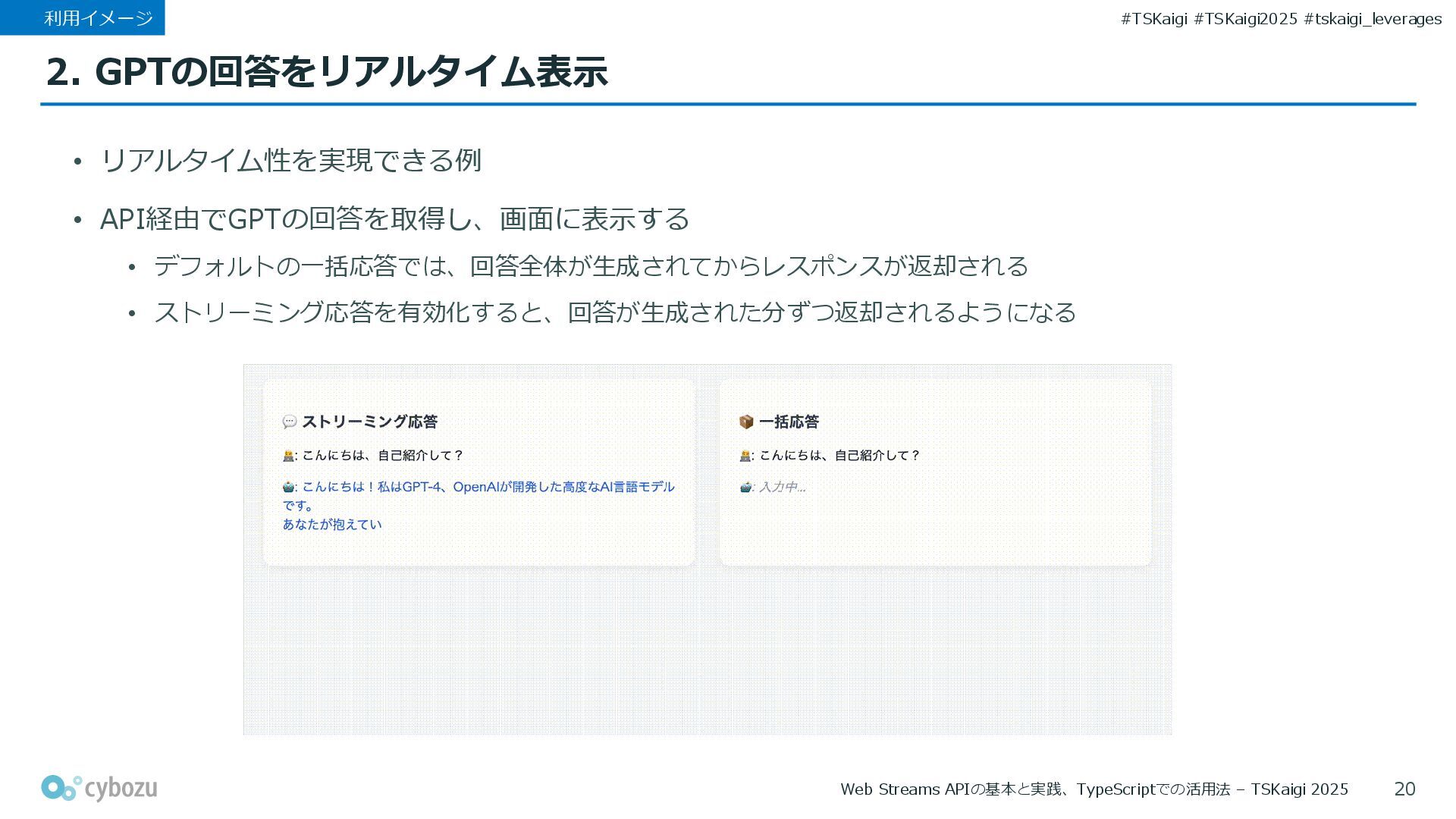Image resolution: width=1456 pixels, height=819 pixels.
Task: Click the package box icon beside 一括応答
Action: (746, 422)
